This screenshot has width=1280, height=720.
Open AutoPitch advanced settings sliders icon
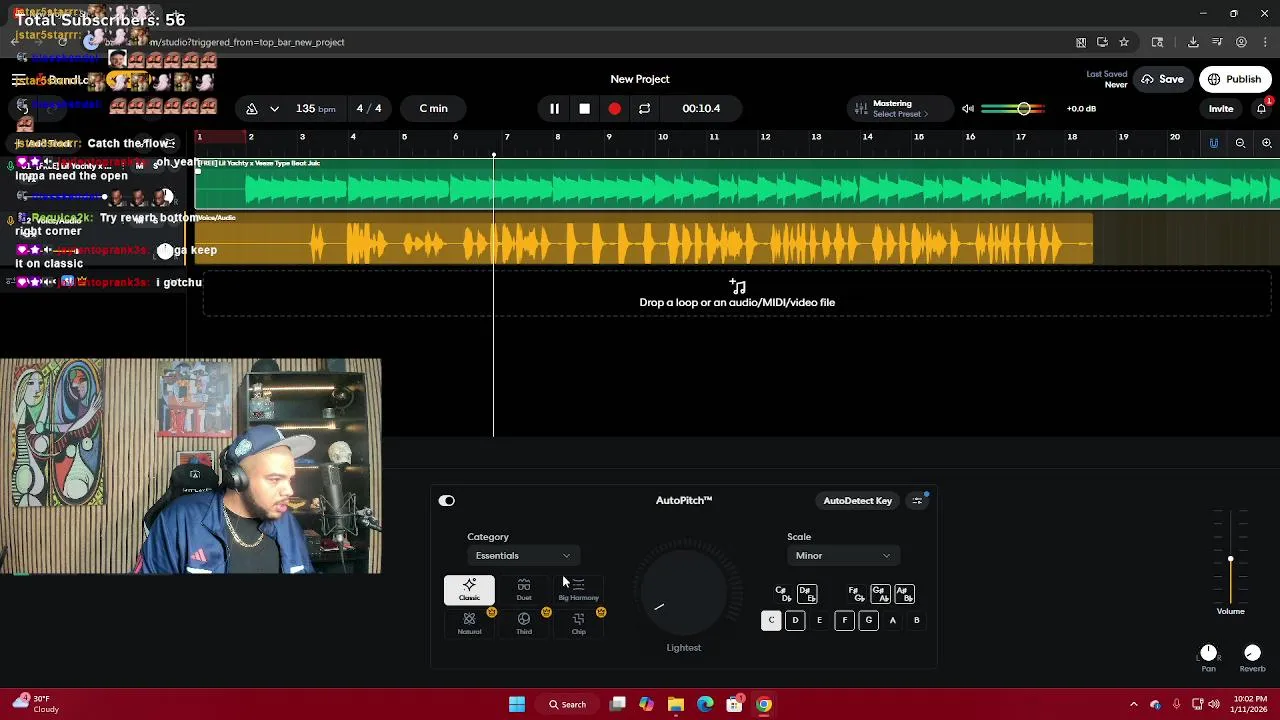[x=917, y=501]
